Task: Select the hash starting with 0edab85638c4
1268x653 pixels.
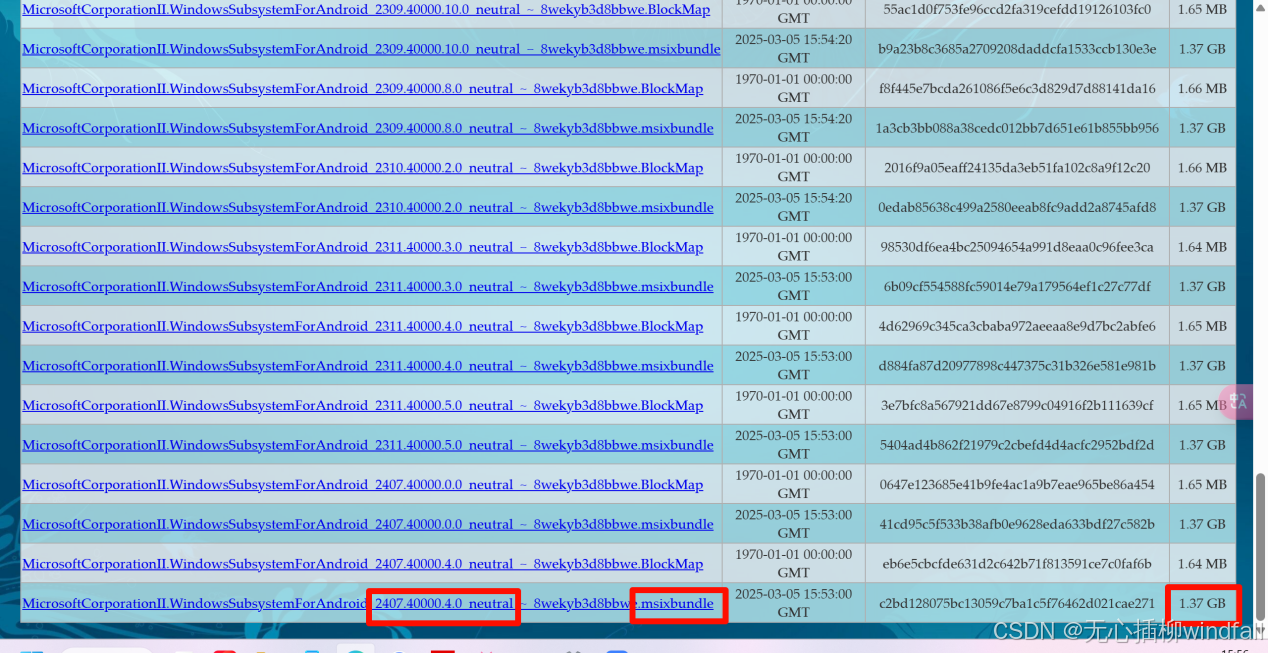Action: (1017, 207)
